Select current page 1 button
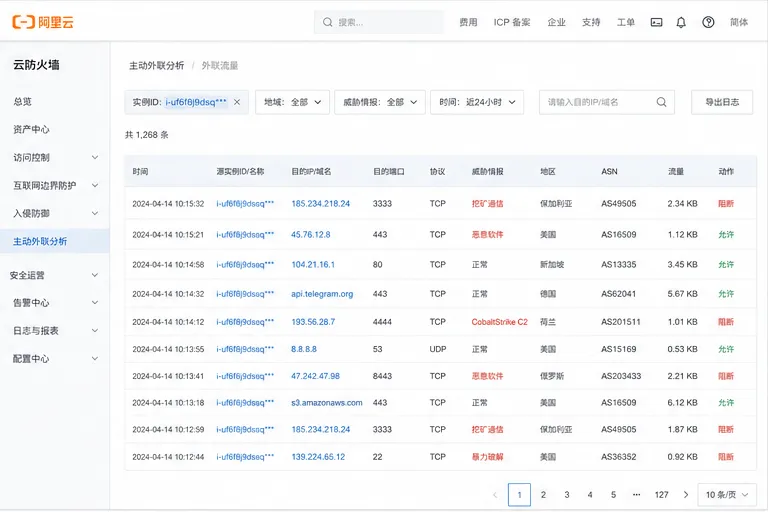Viewport: 768px width, 512px height. pos(519,495)
